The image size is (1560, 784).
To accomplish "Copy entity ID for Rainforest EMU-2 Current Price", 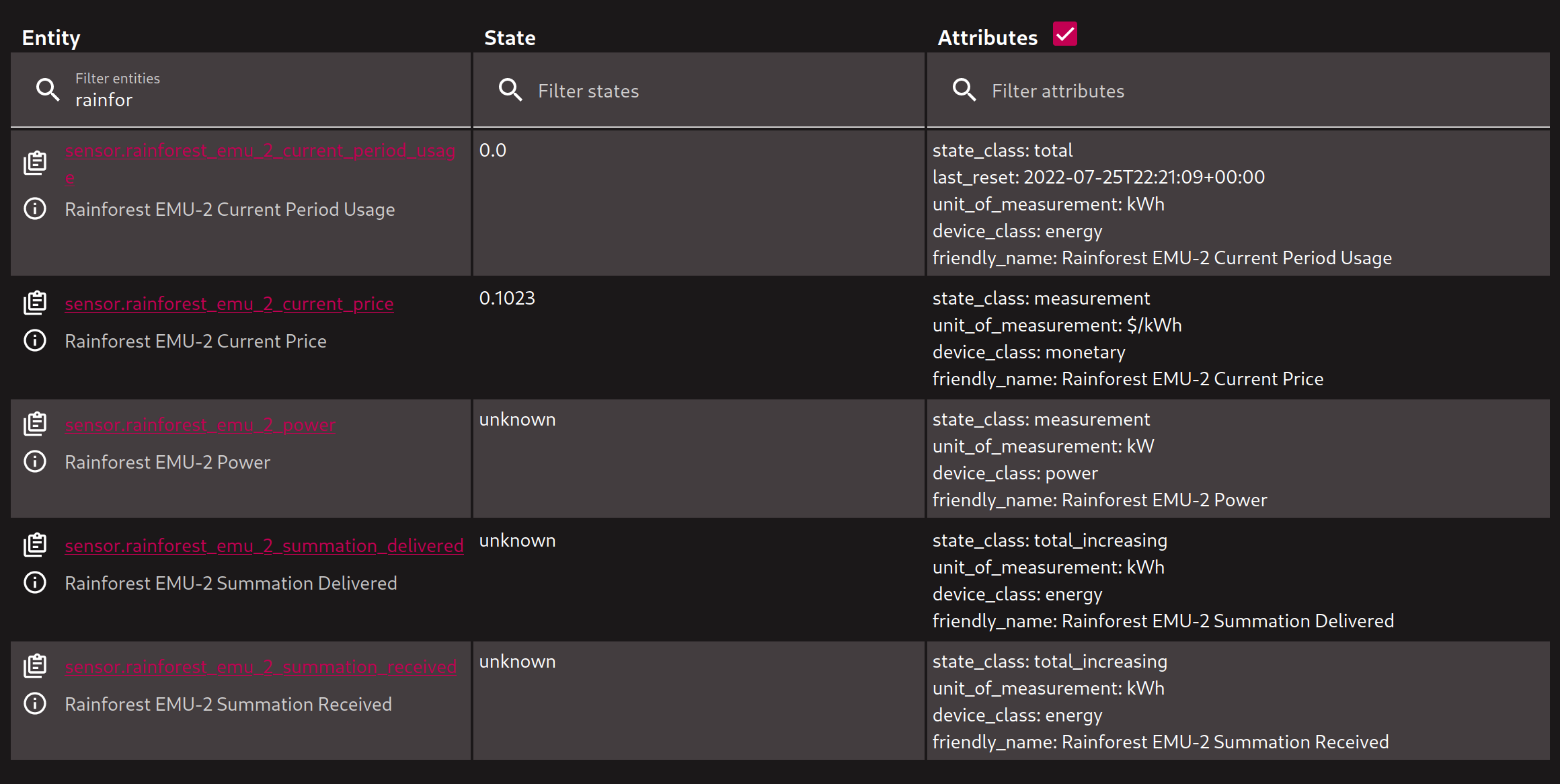I will 34,302.
